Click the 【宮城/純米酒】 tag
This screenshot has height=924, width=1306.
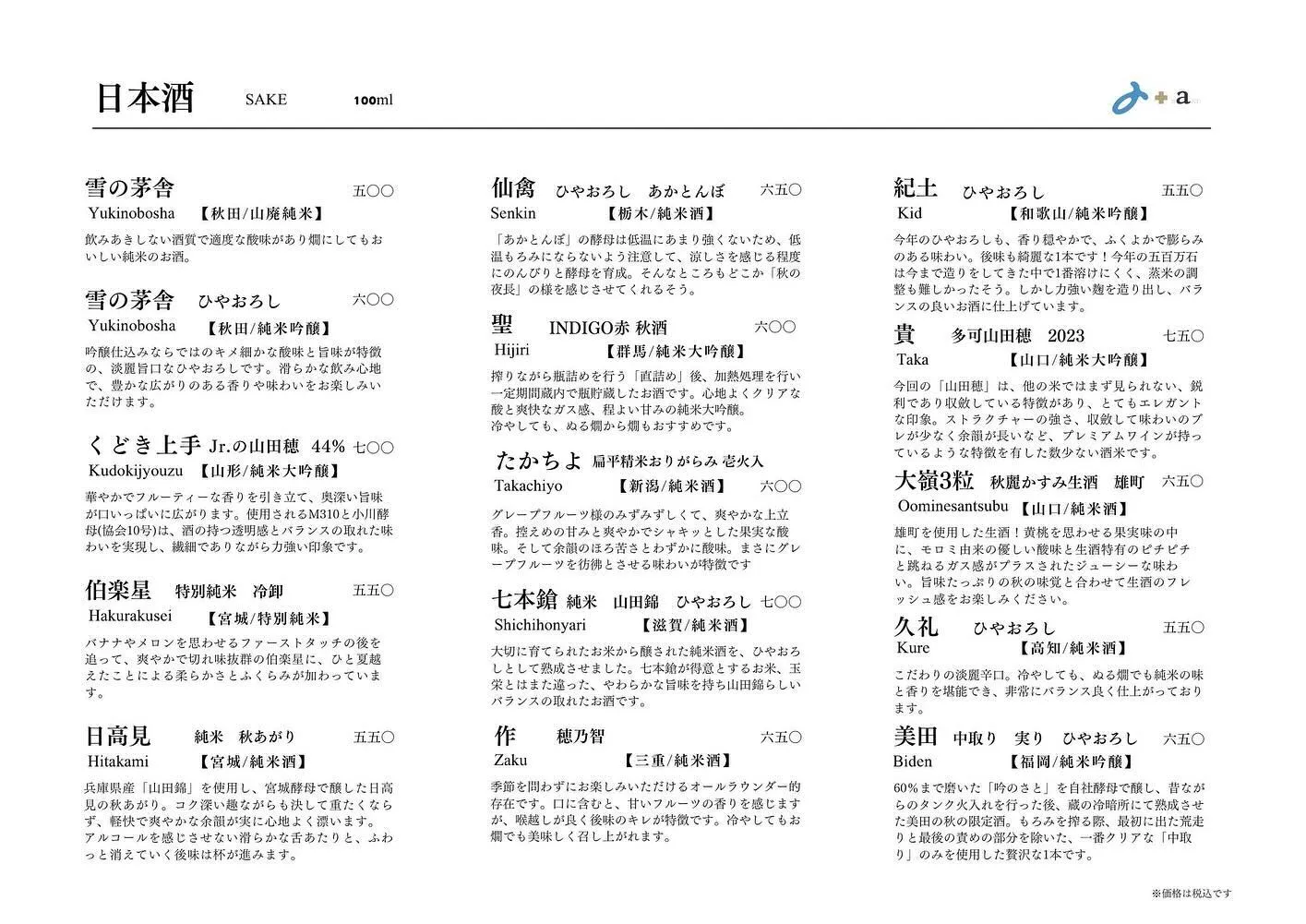click(254, 762)
